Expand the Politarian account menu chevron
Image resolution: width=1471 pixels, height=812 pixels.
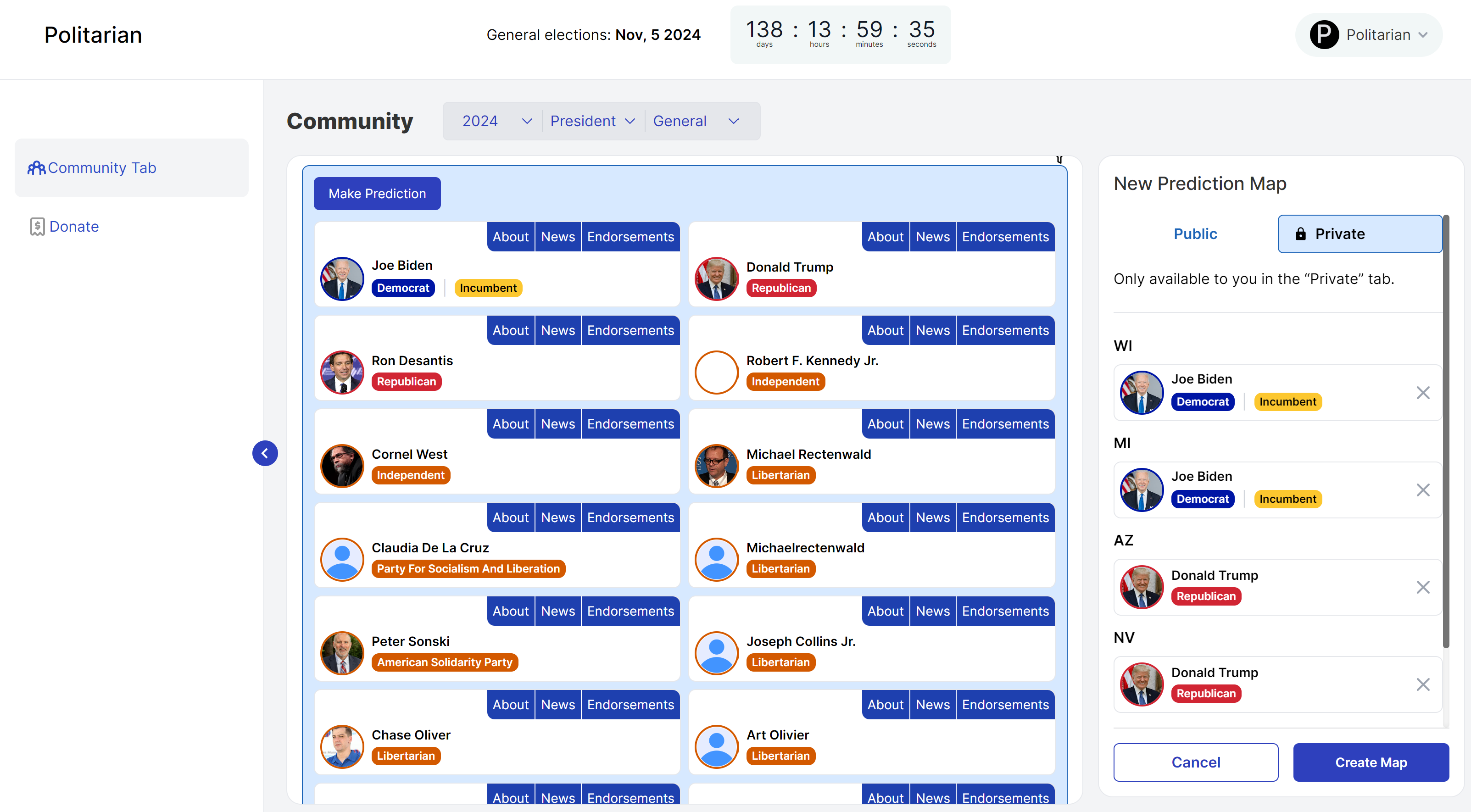click(1423, 35)
